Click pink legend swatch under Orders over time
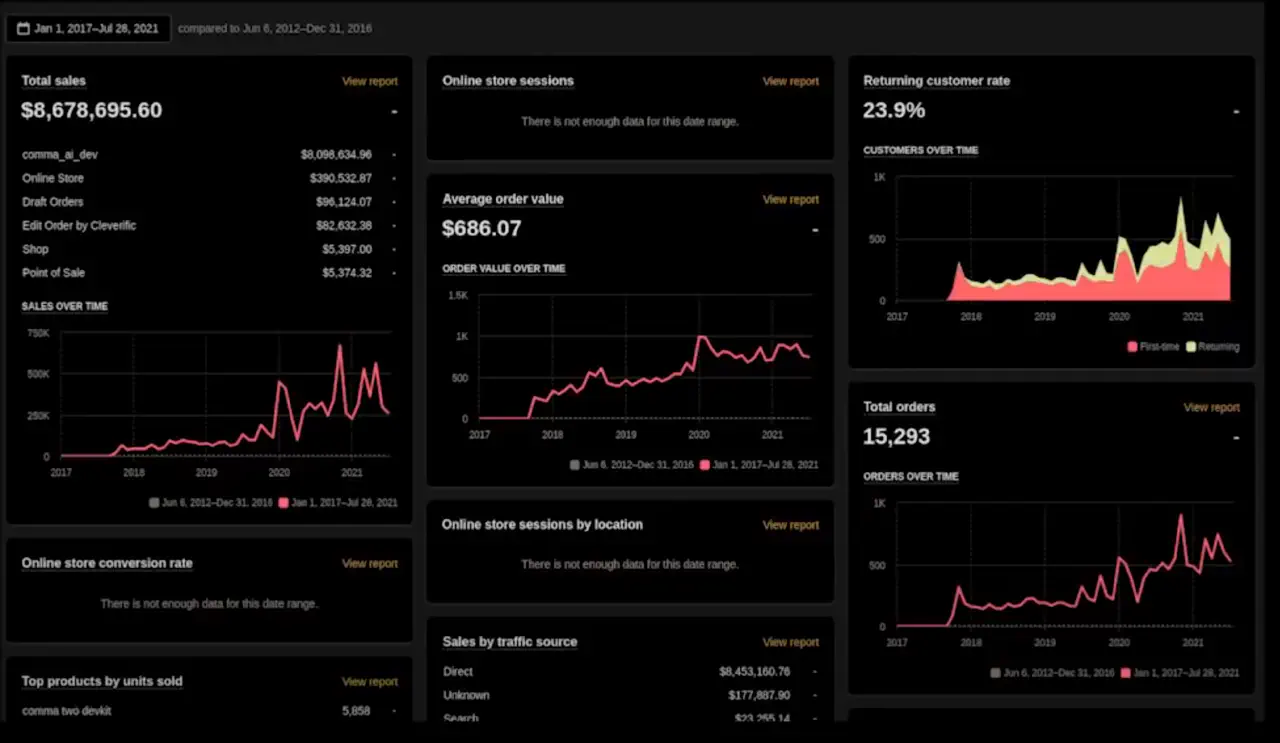The image size is (1280, 743). [1126, 673]
